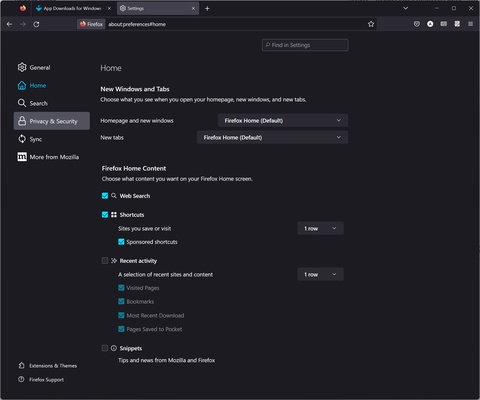Image resolution: width=480 pixels, height=400 pixels.
Task: Click the Firefox logo at tab bar start
Action: (23, 8)
